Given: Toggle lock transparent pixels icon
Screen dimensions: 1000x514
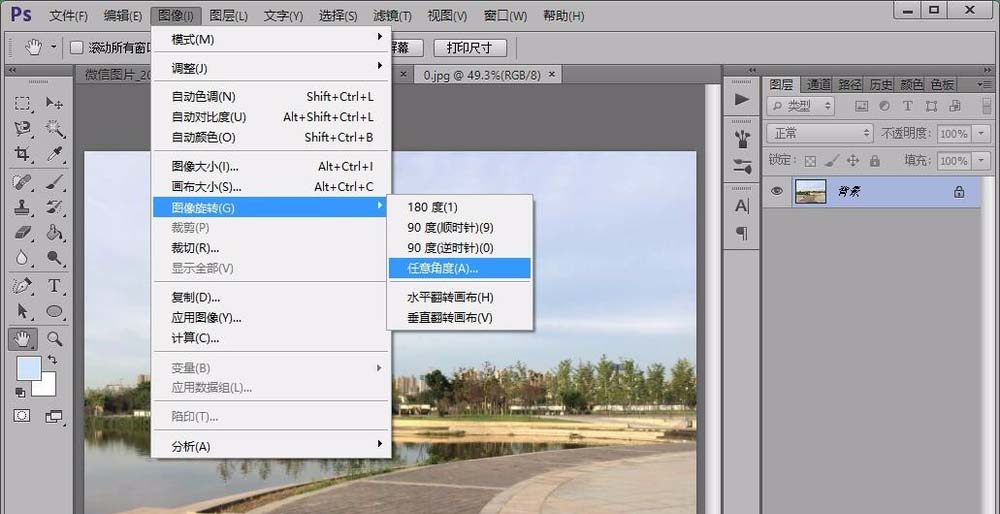Looking at the screenshot, I should [x=810, y=161].
